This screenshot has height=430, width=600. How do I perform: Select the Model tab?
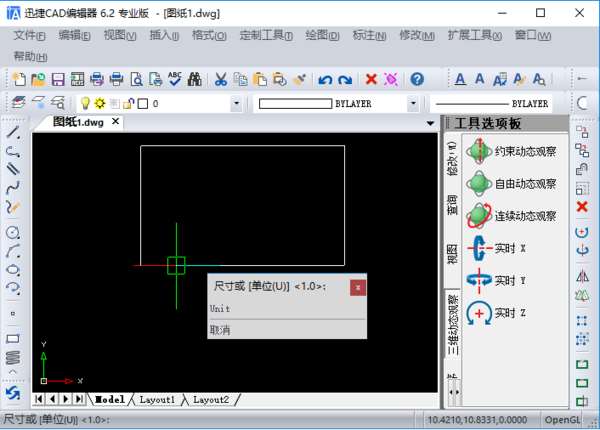click(109, 400)
